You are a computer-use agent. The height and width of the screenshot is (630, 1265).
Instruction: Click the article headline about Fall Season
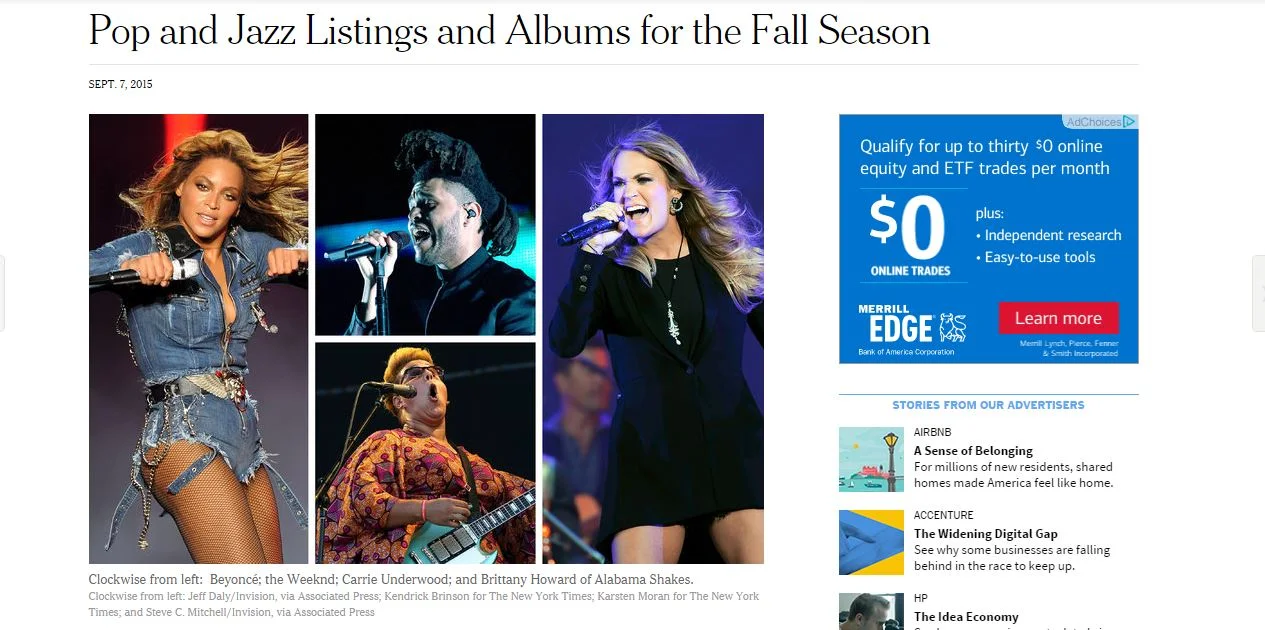click(x=509, y=31)
